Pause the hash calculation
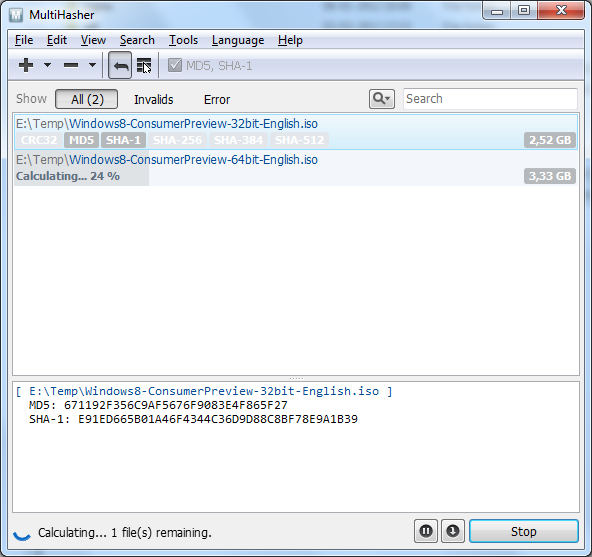 point(426,531)
